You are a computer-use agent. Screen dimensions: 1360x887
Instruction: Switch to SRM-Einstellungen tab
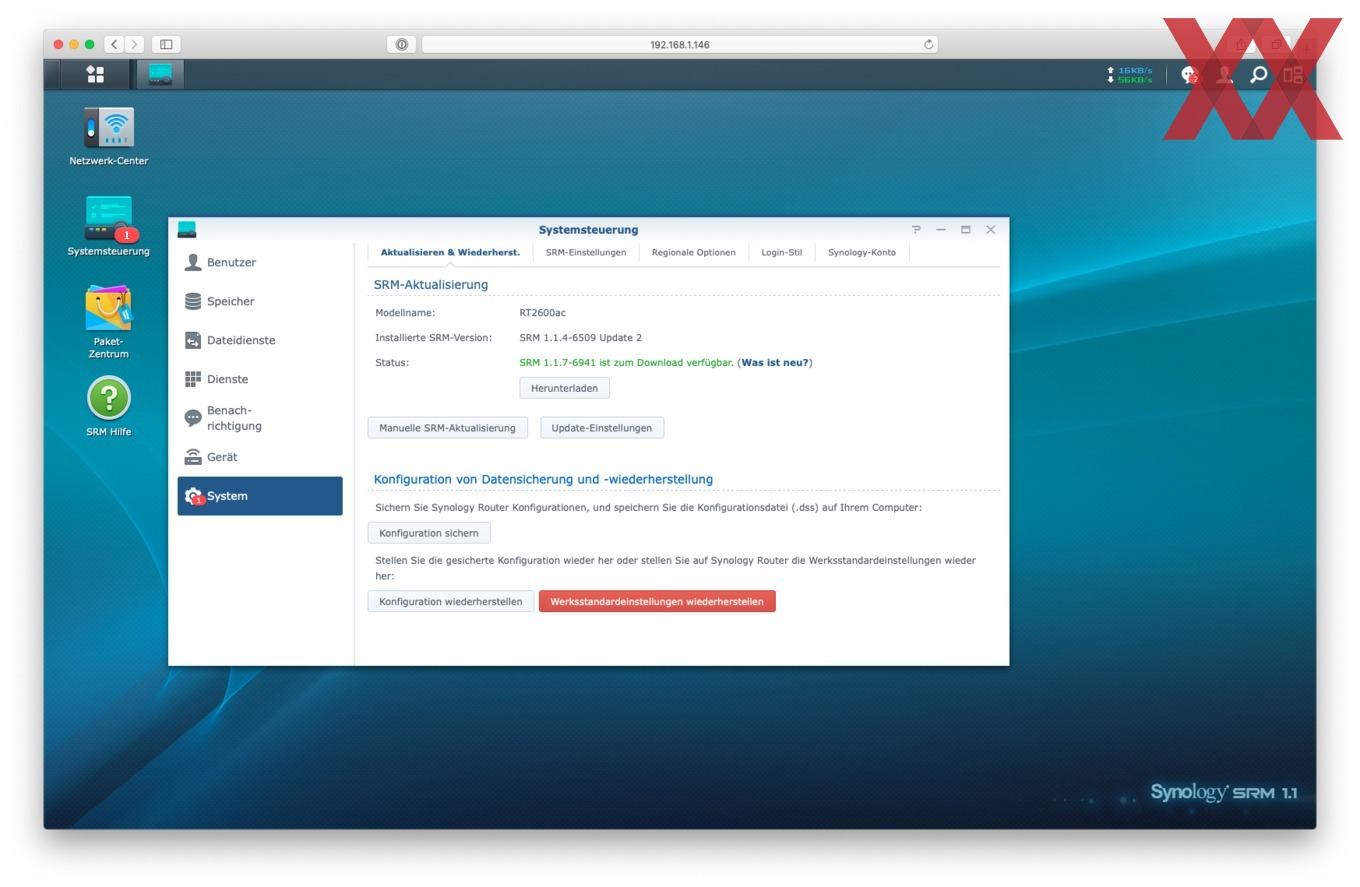586,252
